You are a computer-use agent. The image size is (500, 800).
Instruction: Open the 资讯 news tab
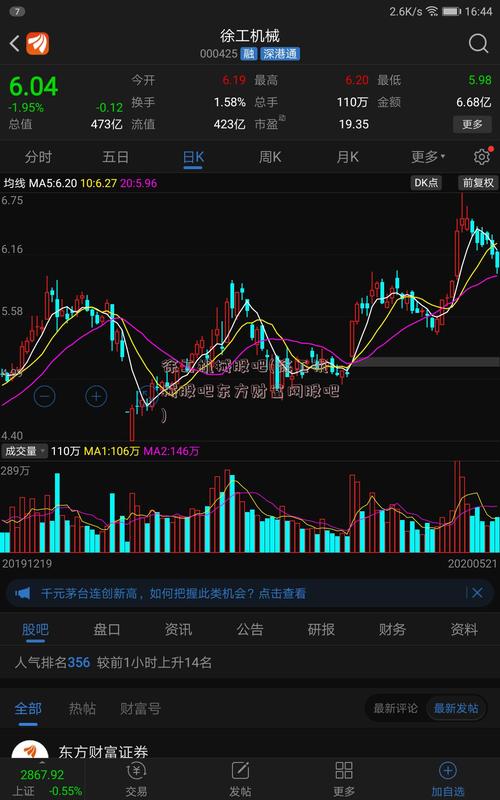click(x=178, y=629)
